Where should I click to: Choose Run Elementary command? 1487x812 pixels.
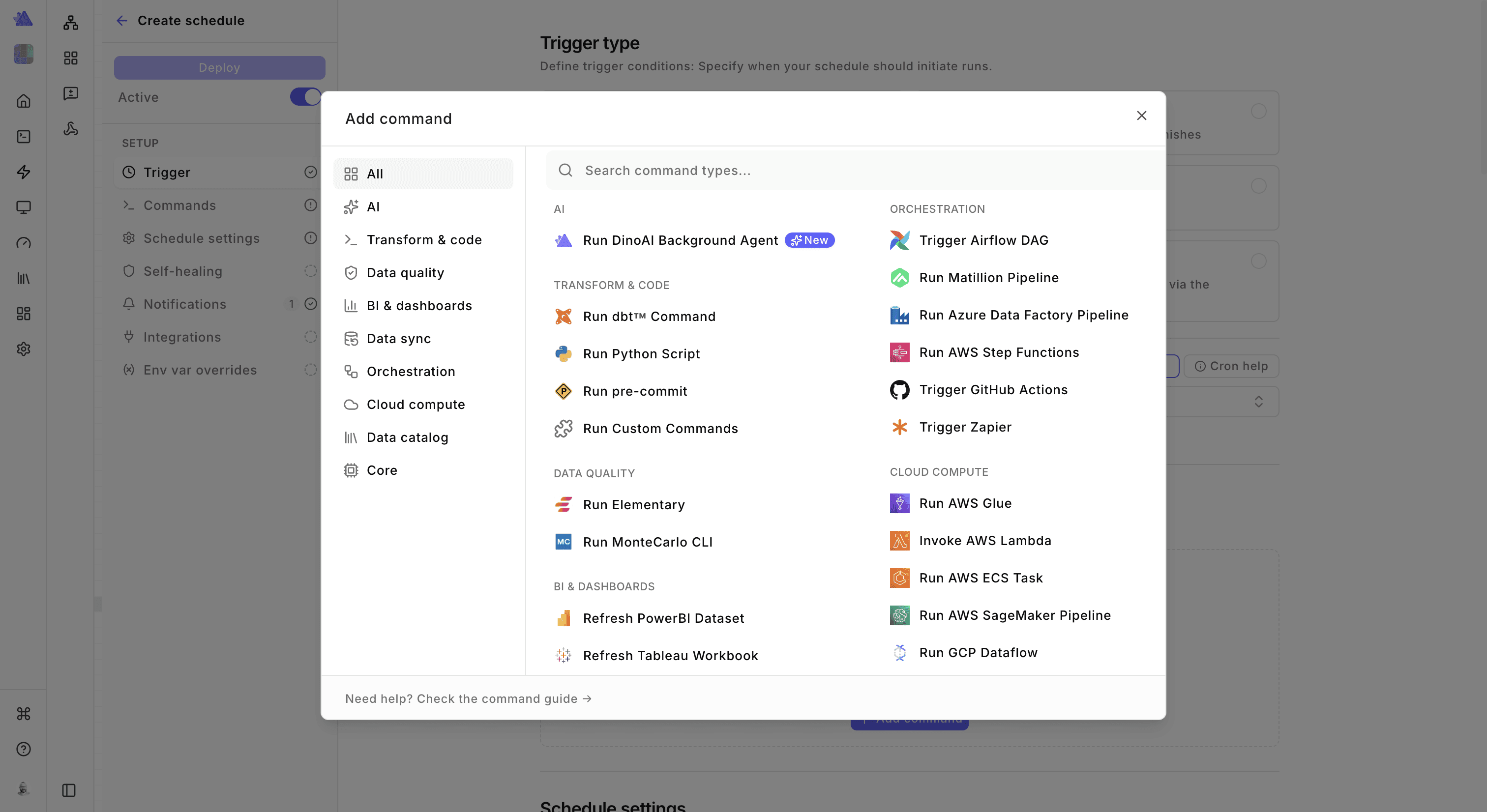point(620,505)
